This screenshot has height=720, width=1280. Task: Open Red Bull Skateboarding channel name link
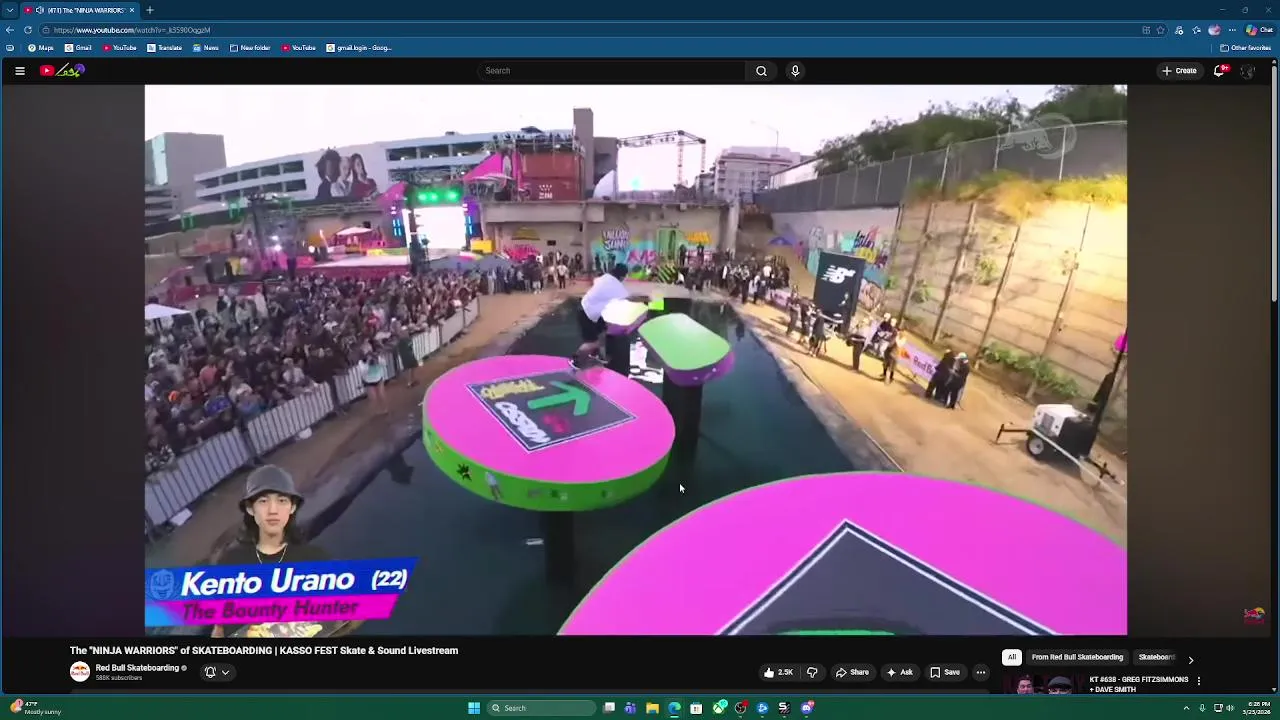137,668
